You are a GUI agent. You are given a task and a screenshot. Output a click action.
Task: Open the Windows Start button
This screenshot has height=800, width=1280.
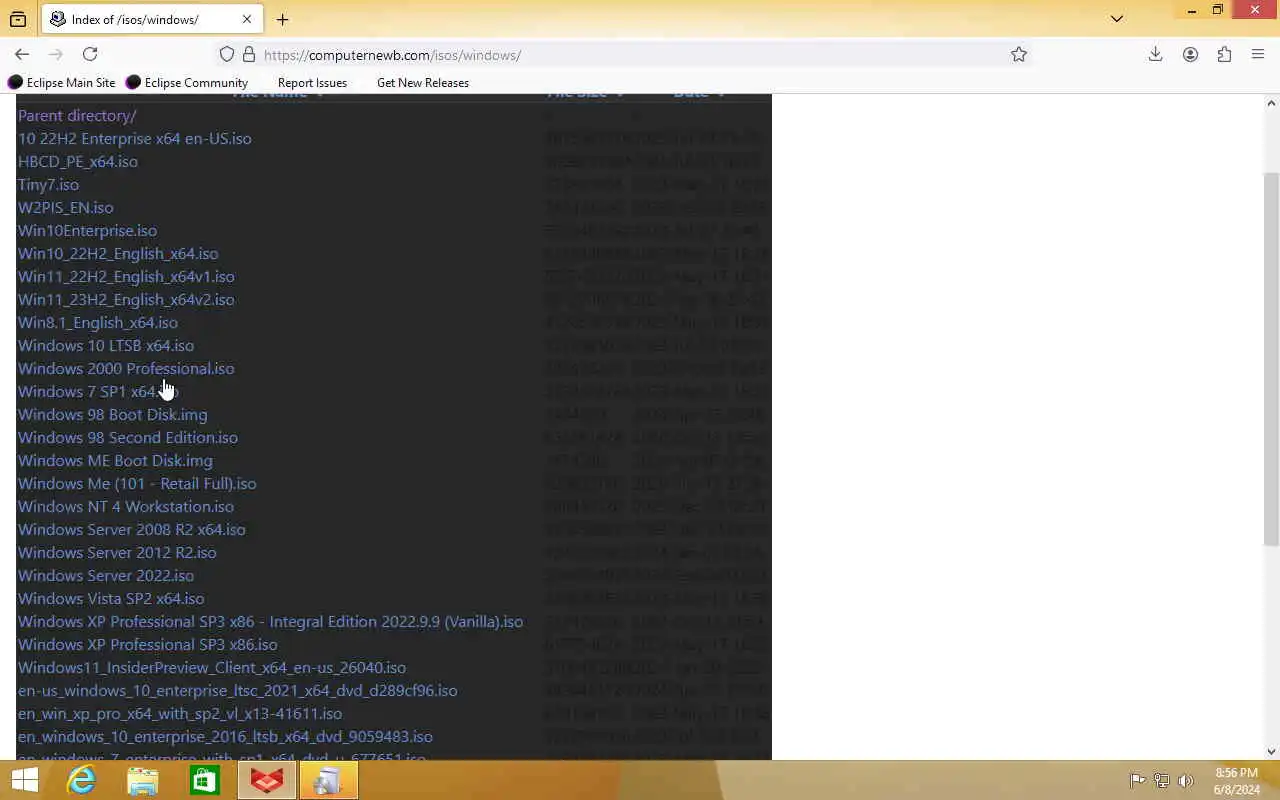click(x=24, y=780)
